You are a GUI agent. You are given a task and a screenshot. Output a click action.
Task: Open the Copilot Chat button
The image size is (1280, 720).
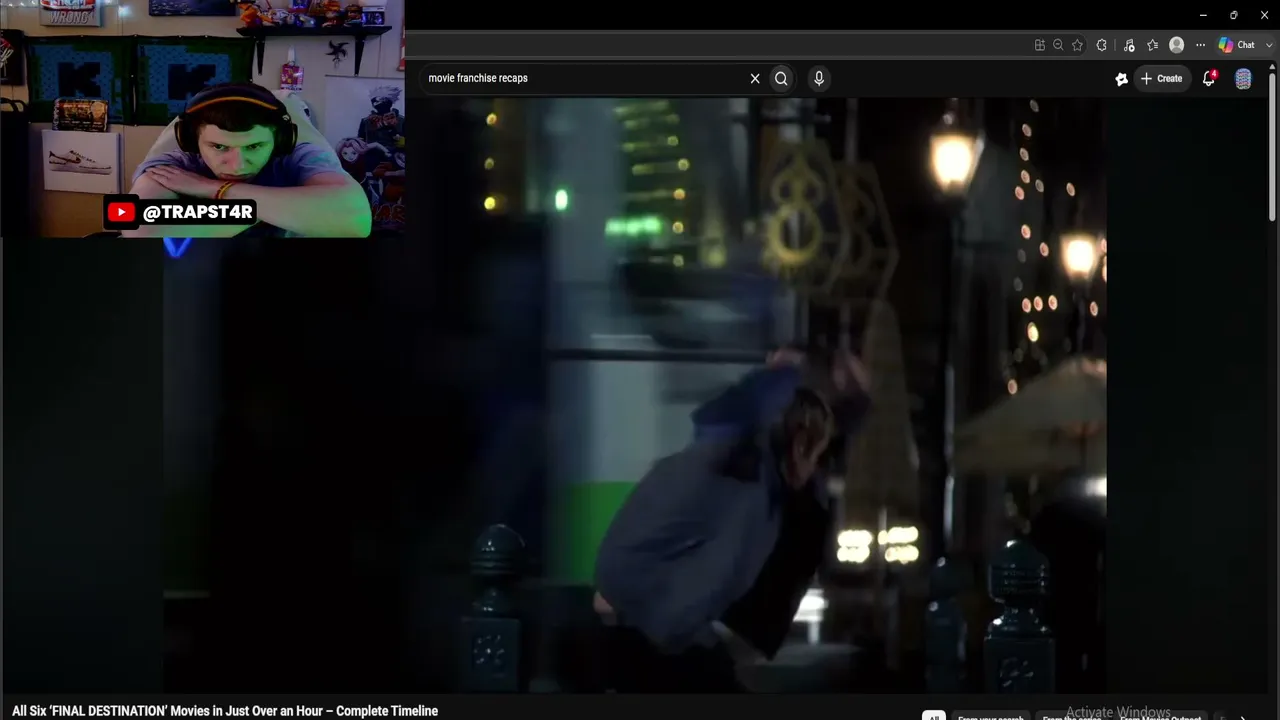1236,45
